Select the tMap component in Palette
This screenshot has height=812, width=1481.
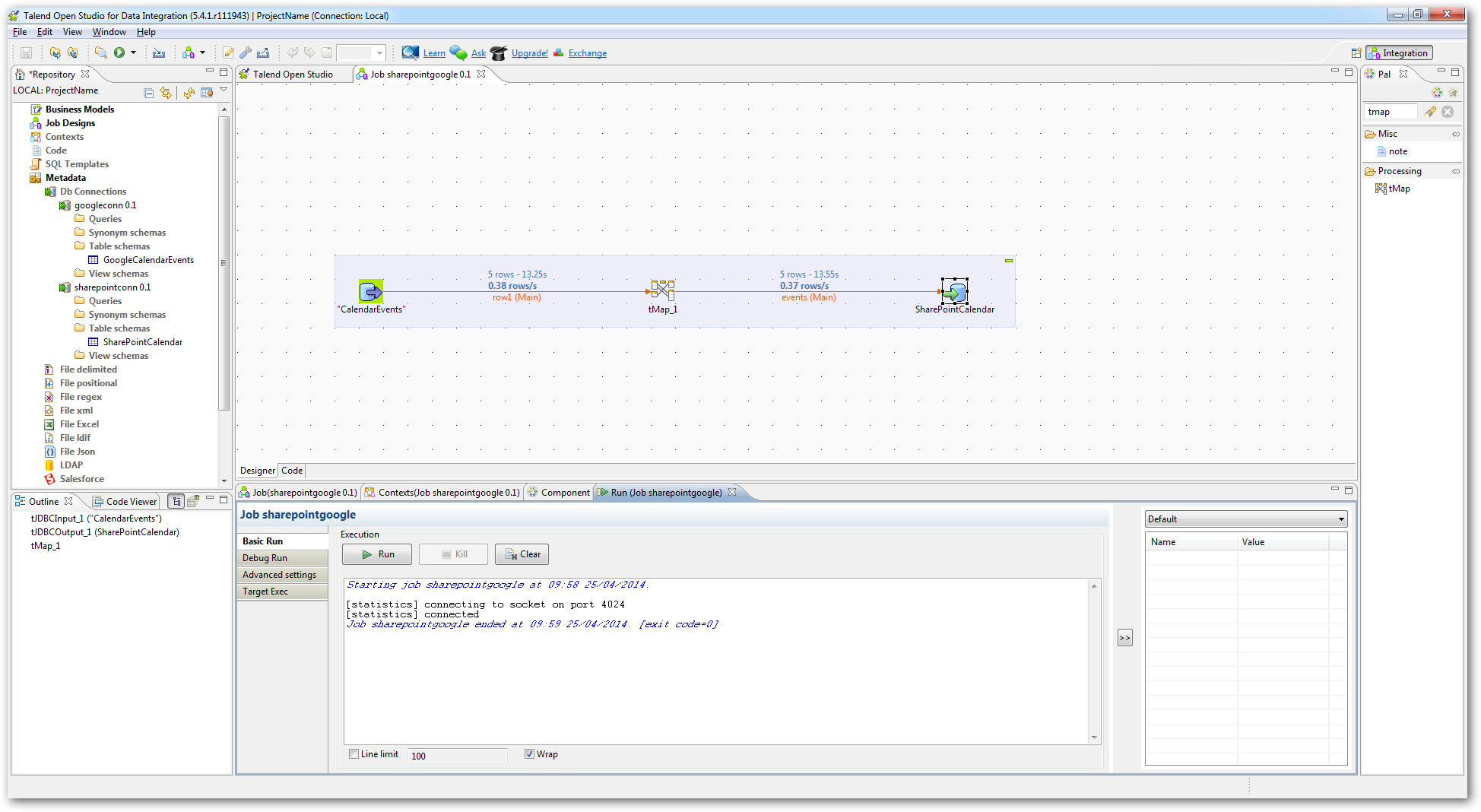[1398, 189]
